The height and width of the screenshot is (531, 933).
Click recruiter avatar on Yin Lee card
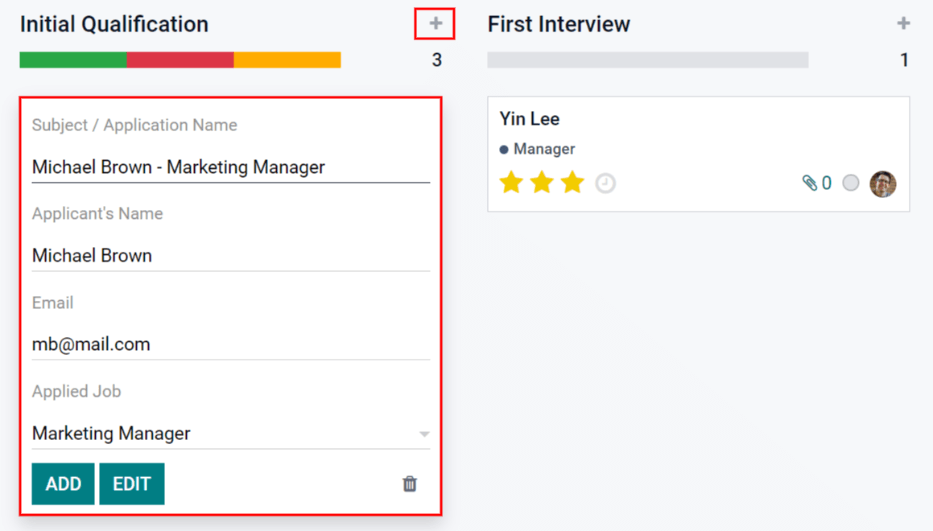[882, 183]
